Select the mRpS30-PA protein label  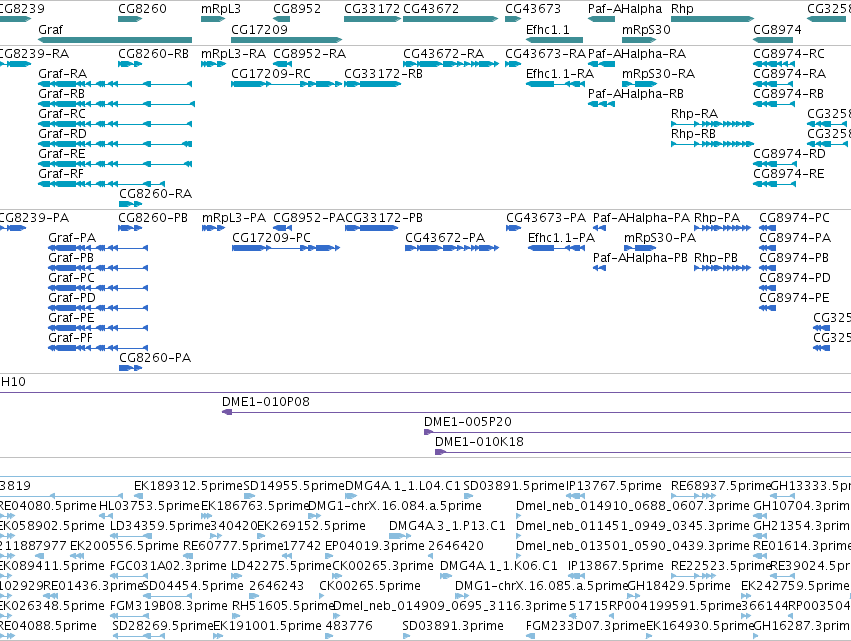click(660, 238)
